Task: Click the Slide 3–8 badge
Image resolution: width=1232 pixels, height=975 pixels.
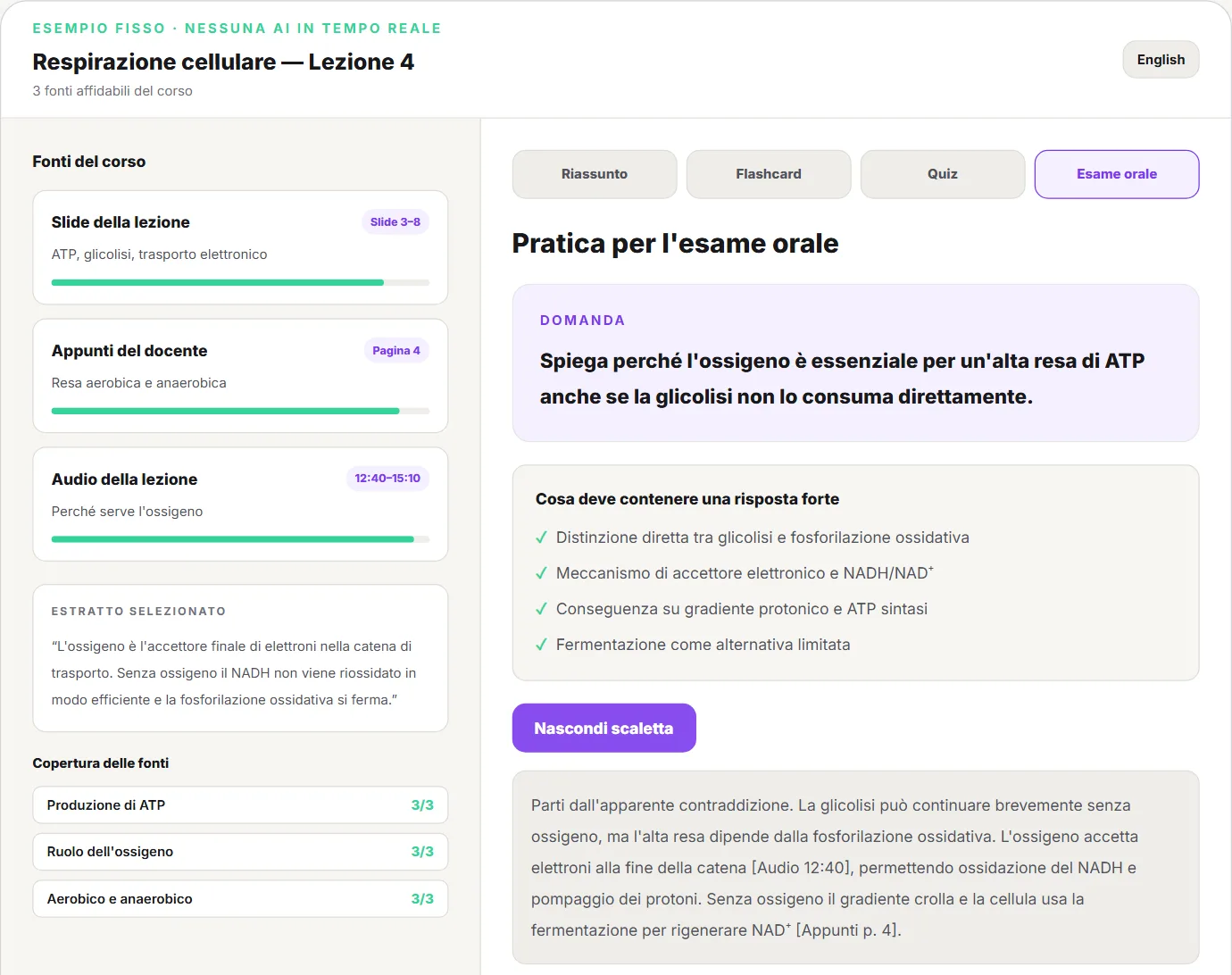Action: pyautogui.click(x=395, y=222)
